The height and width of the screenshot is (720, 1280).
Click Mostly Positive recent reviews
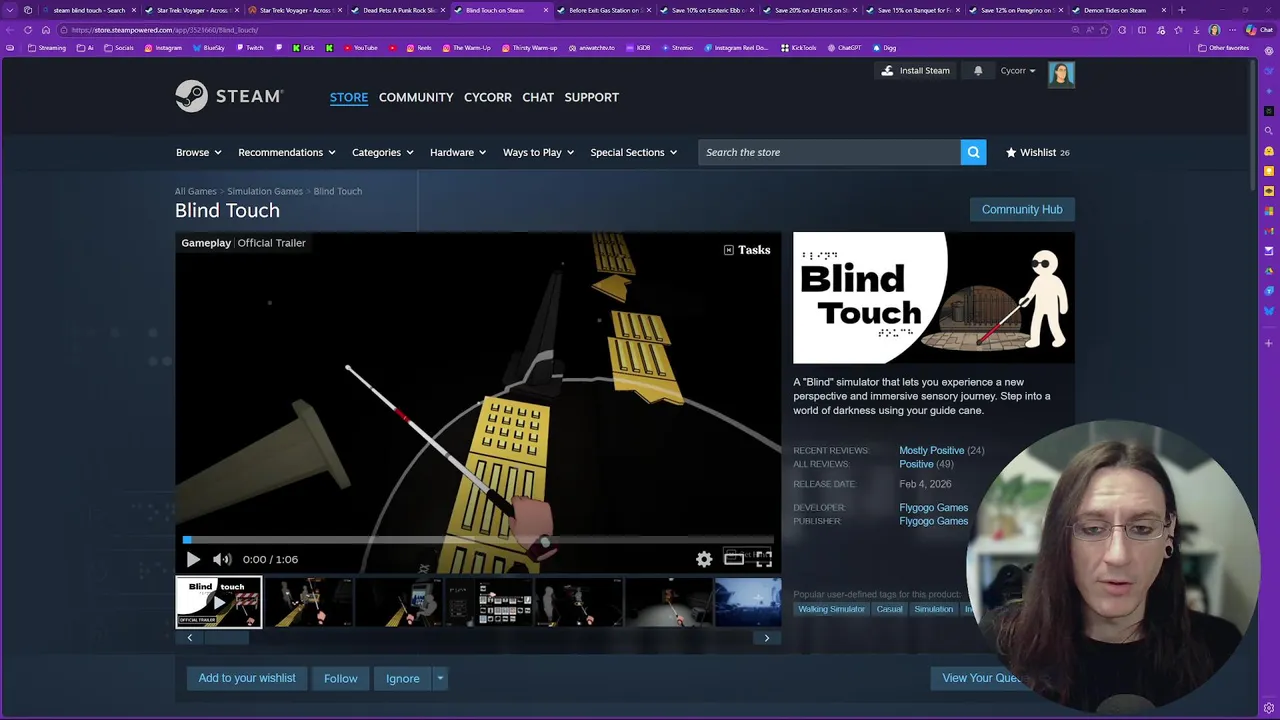931,451
